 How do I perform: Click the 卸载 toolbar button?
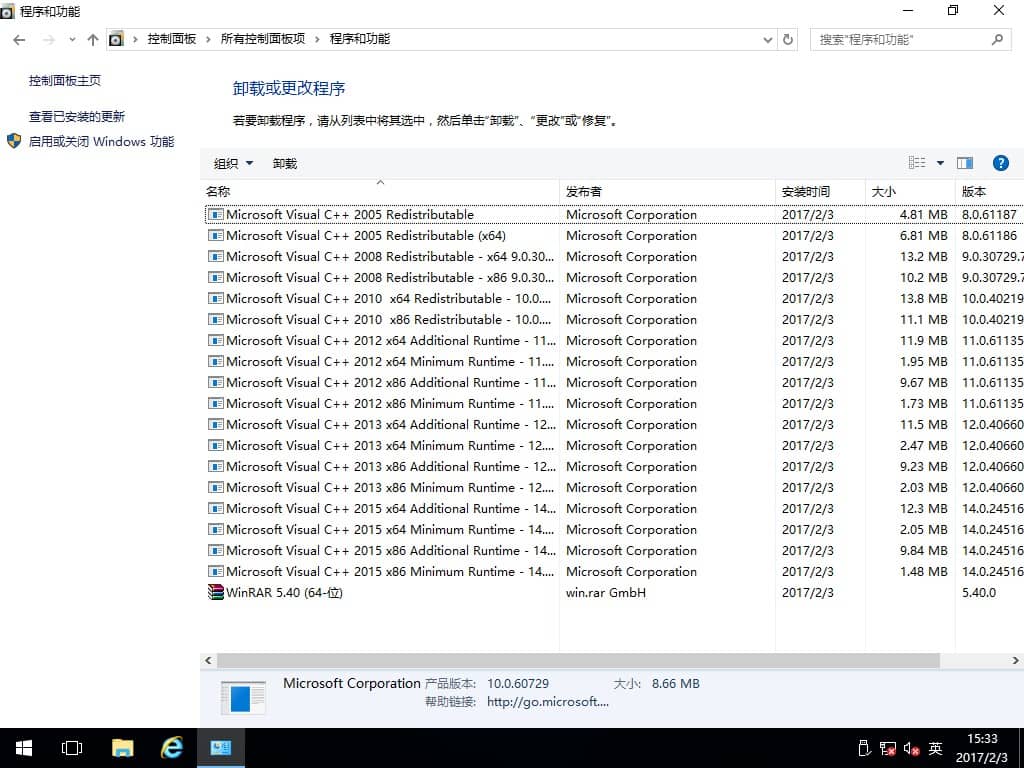(285, 163)
